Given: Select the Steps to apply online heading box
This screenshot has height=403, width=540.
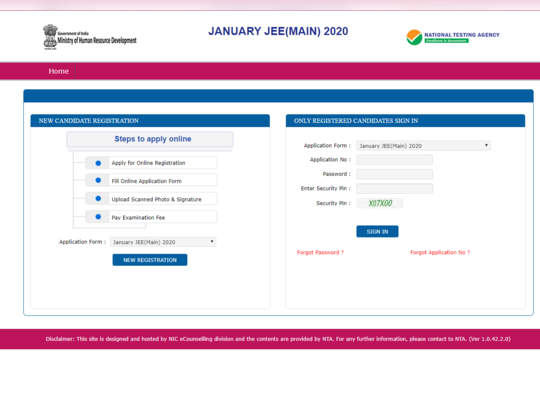Looking at the screenshot, I should (150, 139).
